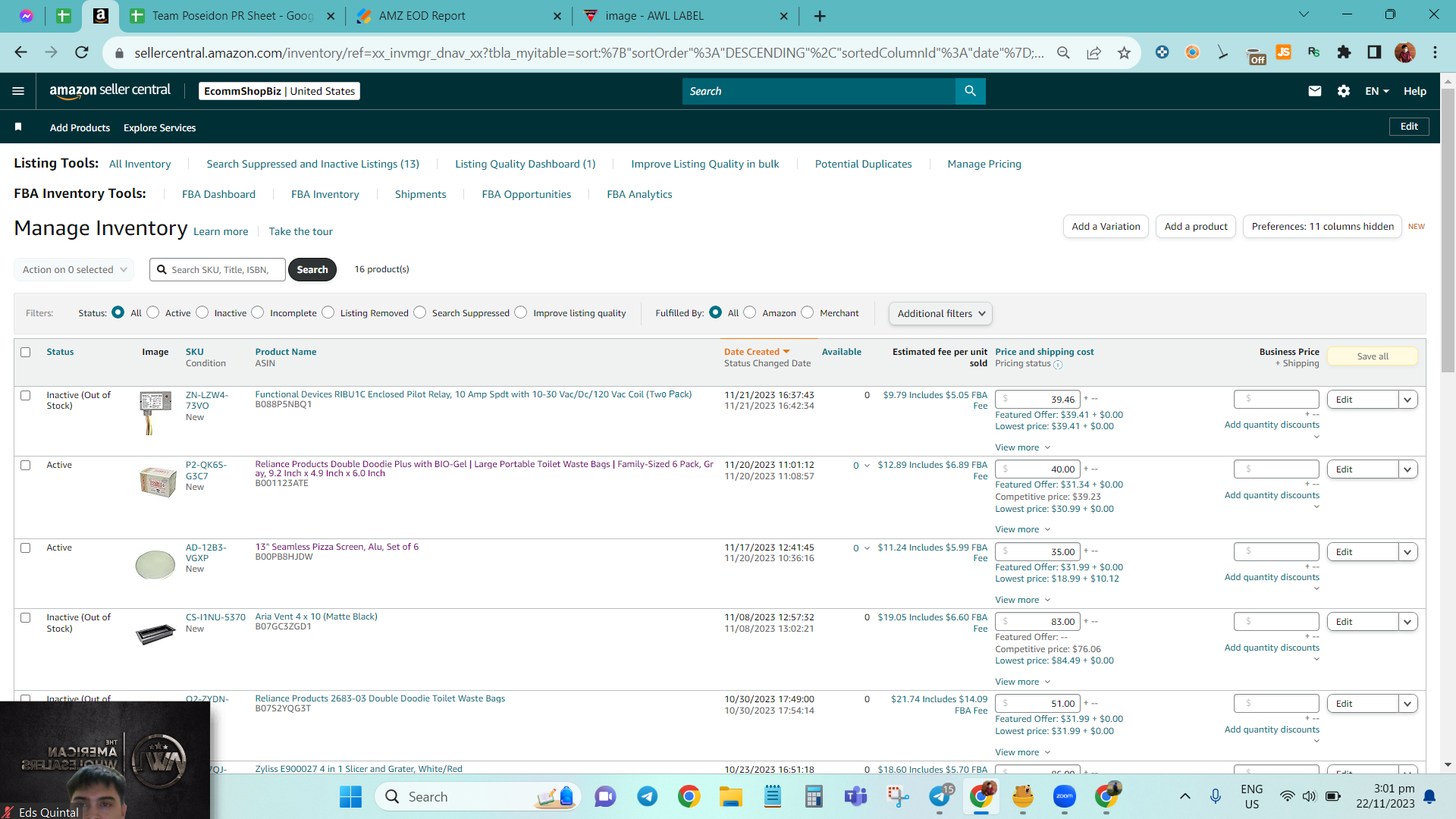Viewport: 1456px width, 819px height.
Task: Click the Windows Start button
Action: click(x=350, y=797)
